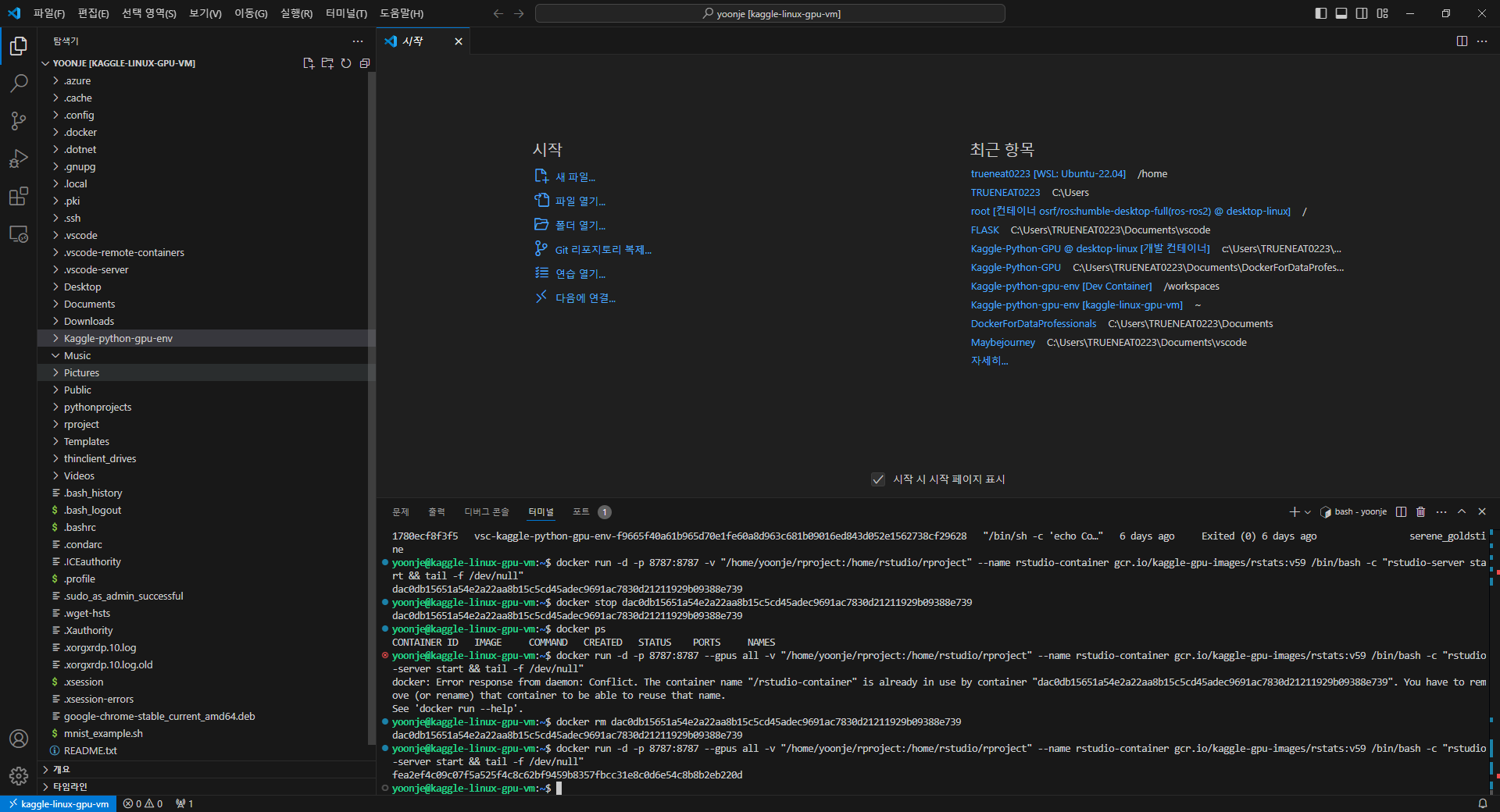
Task: Open recent DockerForDataProfessionals item
Action: point(1034,324)
